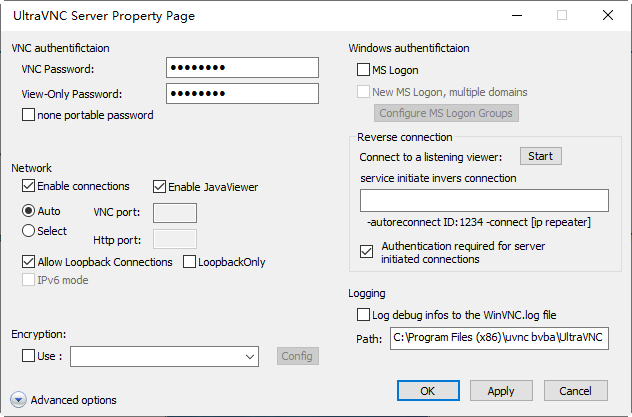
Task: Enable the LoopbackOnly checkbox
Action: [190, 262]
